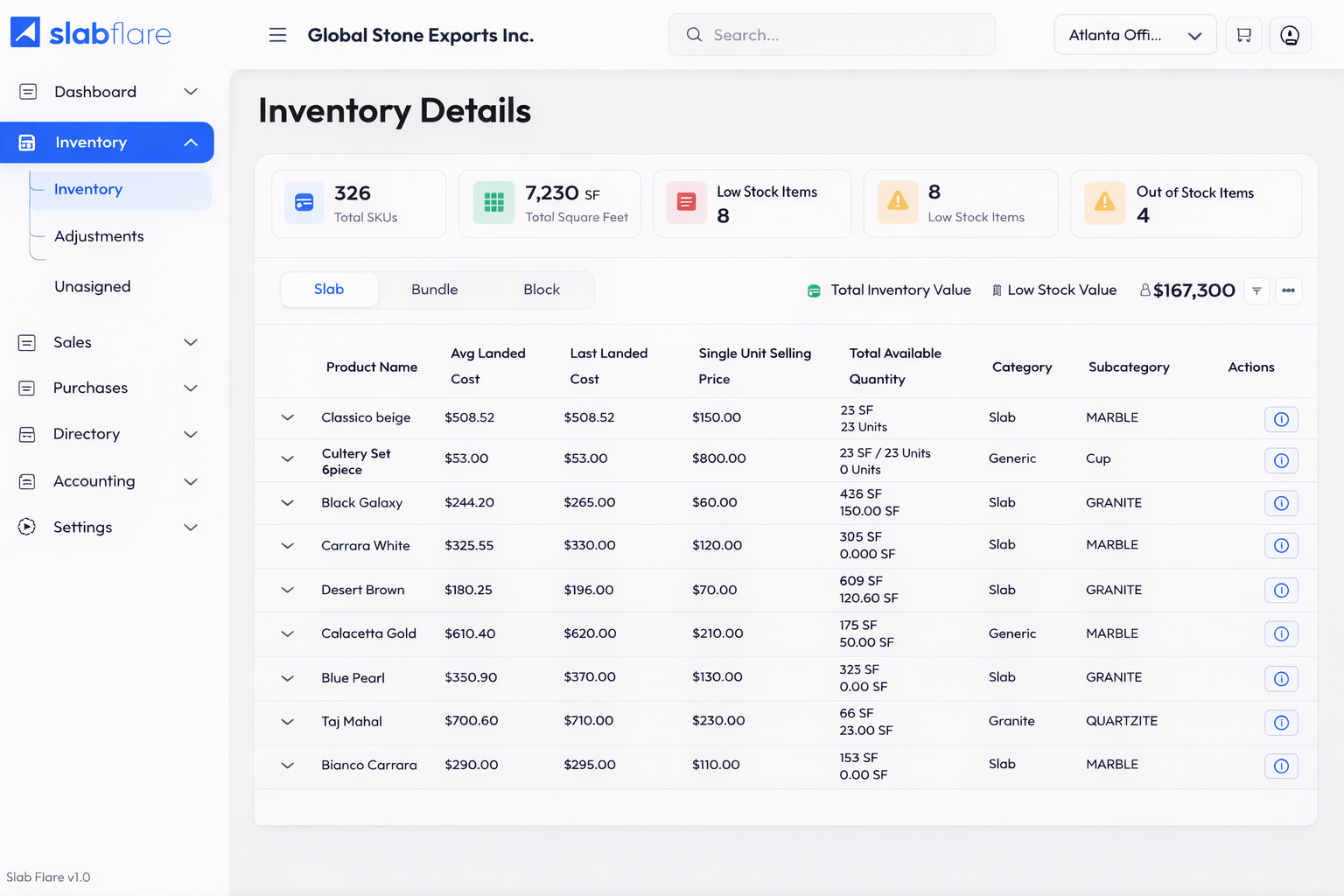This screenshot has width=1344, height=896.
Task: Switch to the Block tab
Action: (541, 290)
